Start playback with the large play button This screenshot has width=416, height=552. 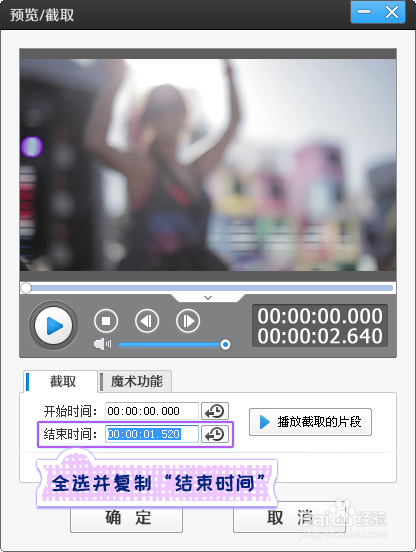coord(53,325)
